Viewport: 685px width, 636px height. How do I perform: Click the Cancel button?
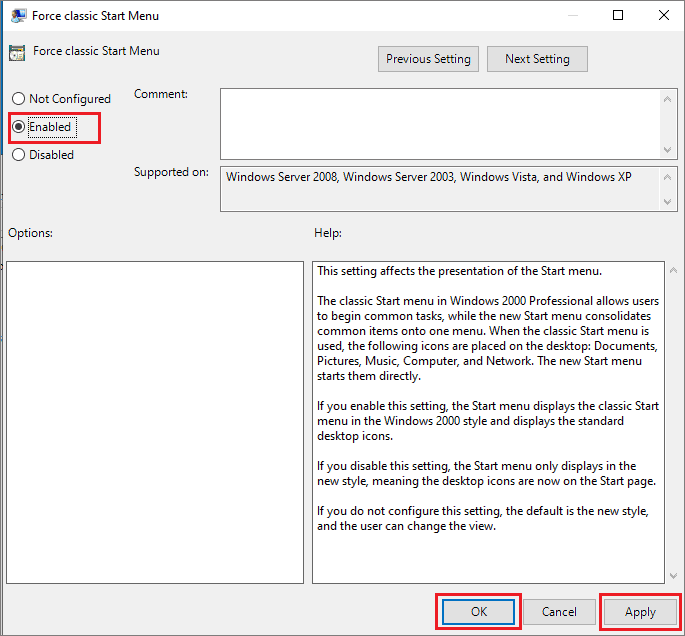pyautogui.click(x=559, y=612)
